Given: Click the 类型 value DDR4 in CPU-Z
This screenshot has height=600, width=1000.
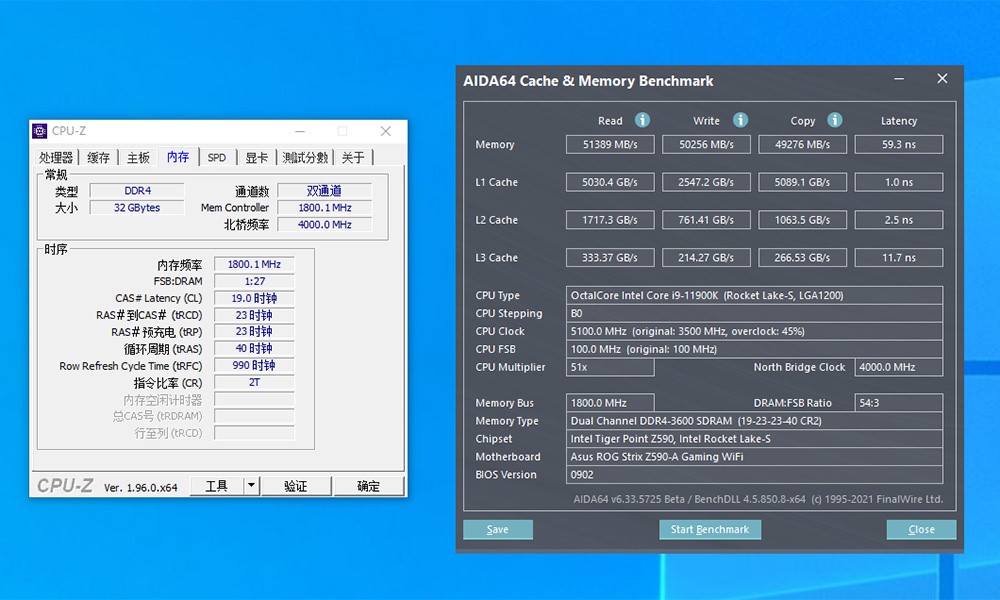Looking at the screenshot, I should (x=137, y=191).
